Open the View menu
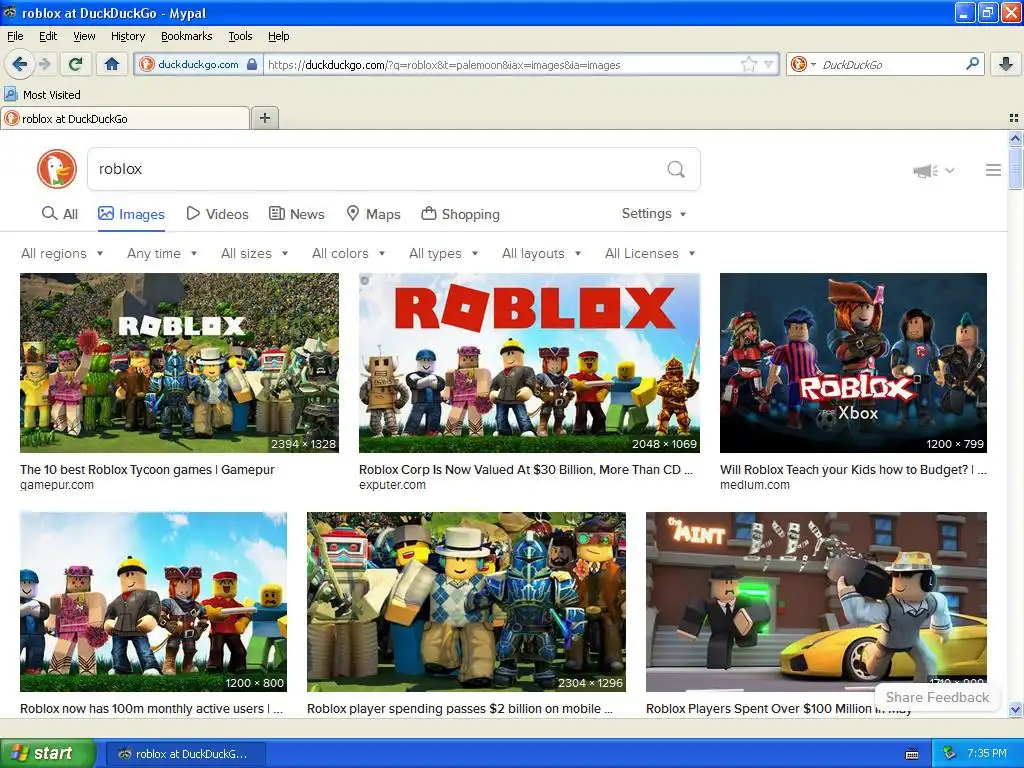 coord(84,36)
